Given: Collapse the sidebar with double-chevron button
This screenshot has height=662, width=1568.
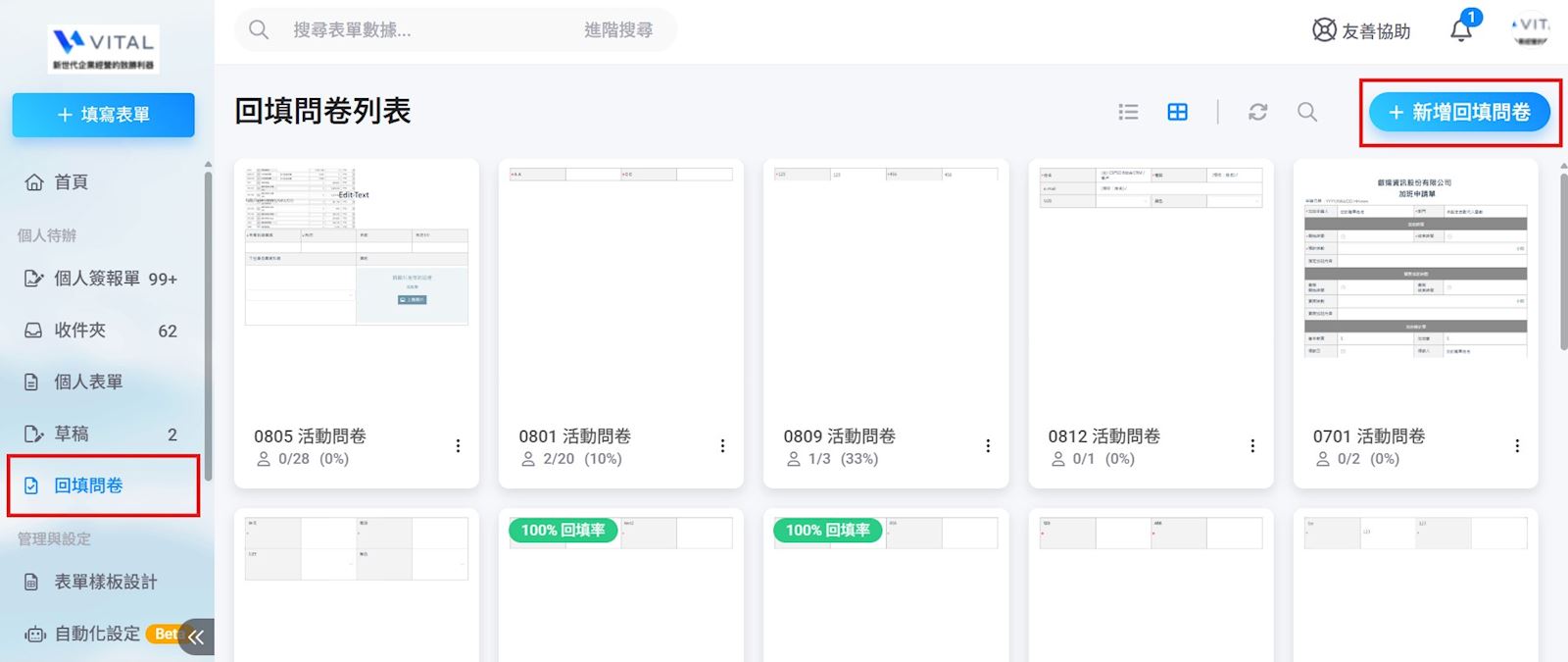Looking at the screenshot, I should click(x=196, y=637).
